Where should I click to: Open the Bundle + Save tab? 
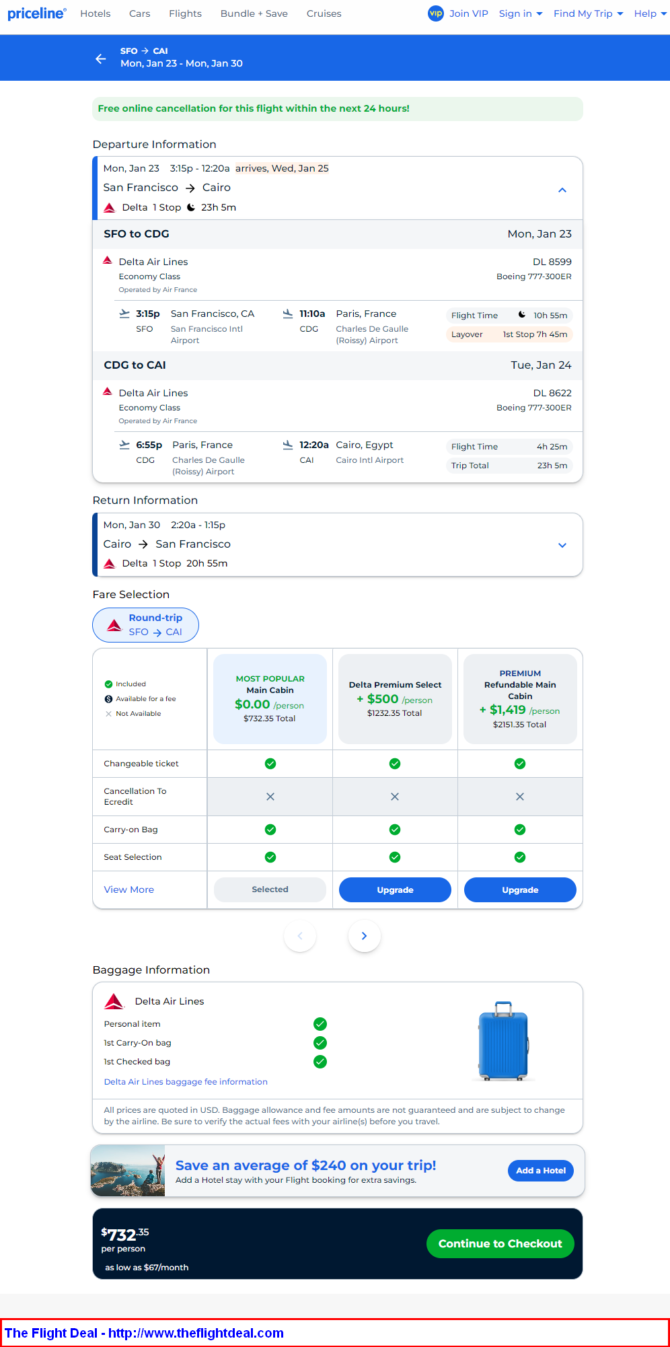[x=254, y=14]
